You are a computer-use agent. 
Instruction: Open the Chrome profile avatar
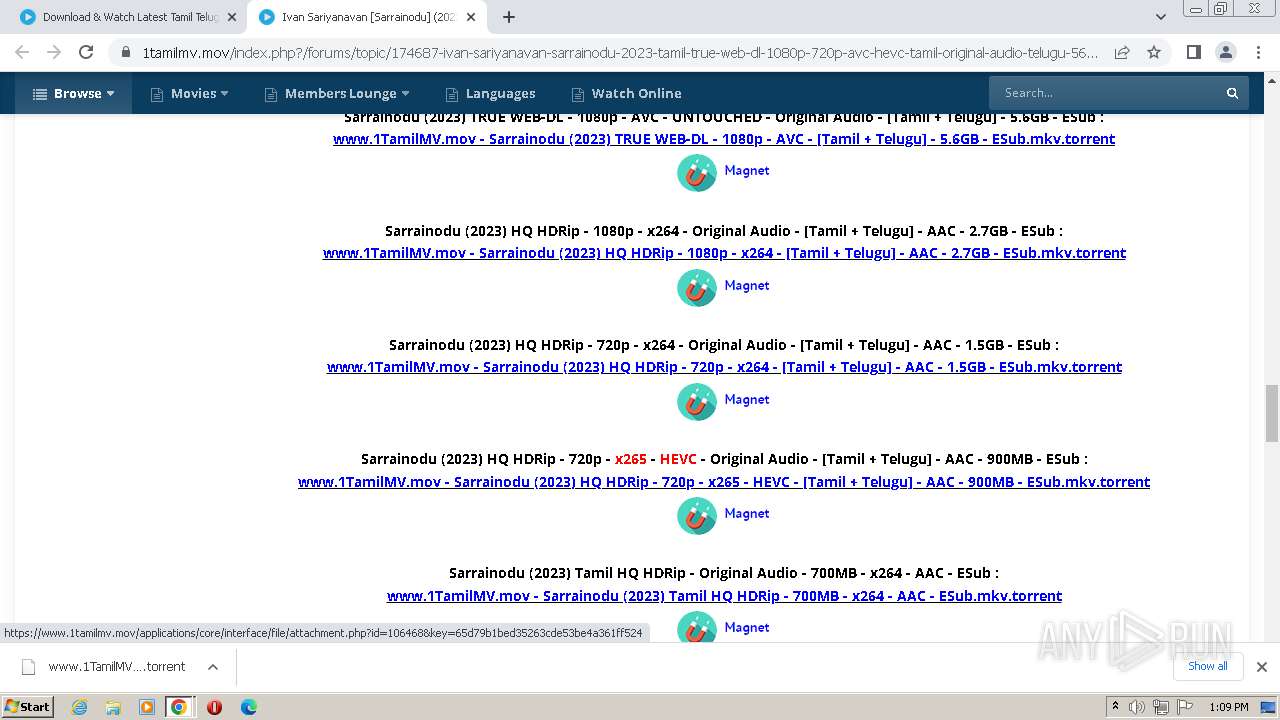(1225, 52)
